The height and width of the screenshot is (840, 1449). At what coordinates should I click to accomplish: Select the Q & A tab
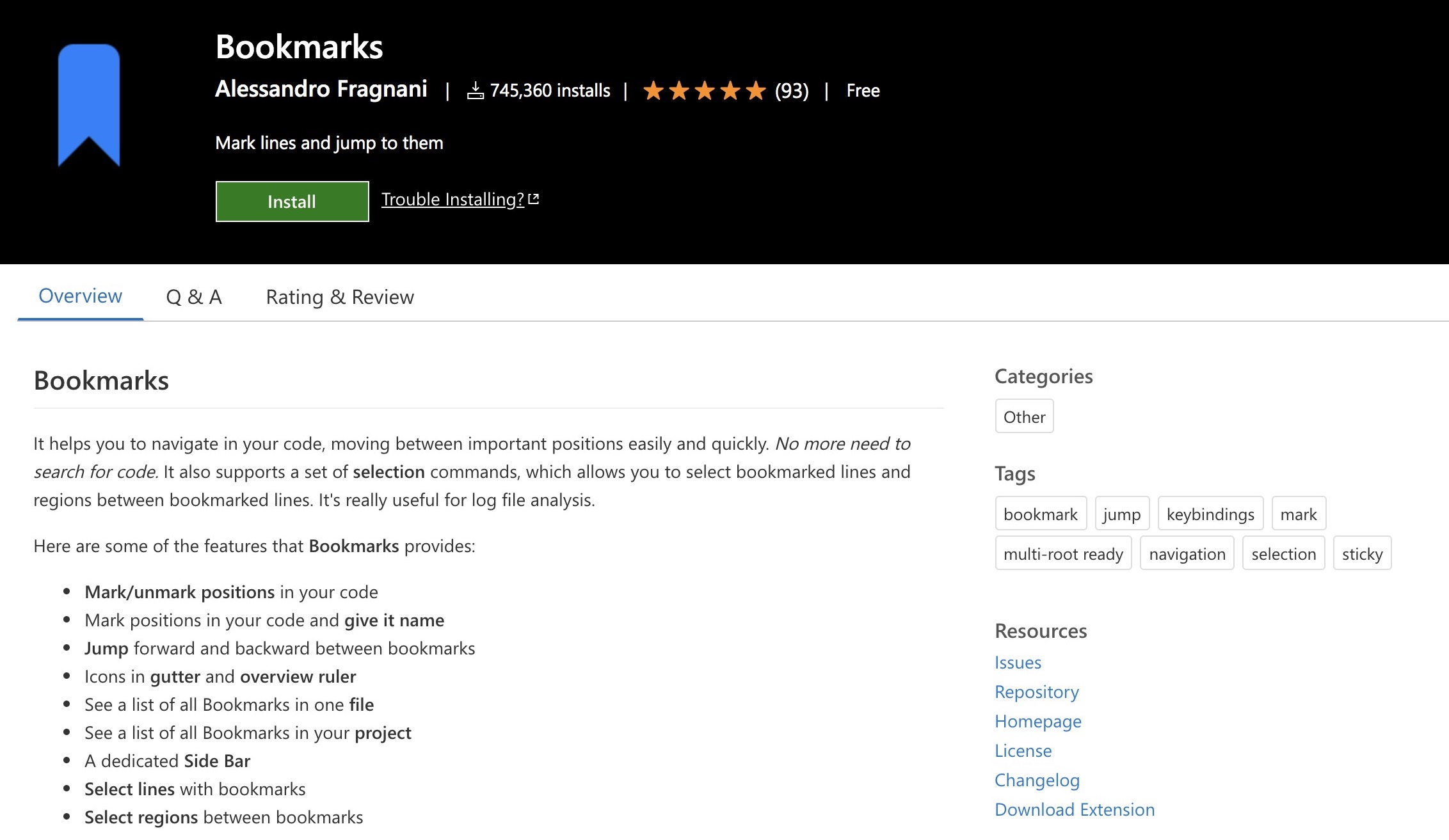[x=194, y=295]
